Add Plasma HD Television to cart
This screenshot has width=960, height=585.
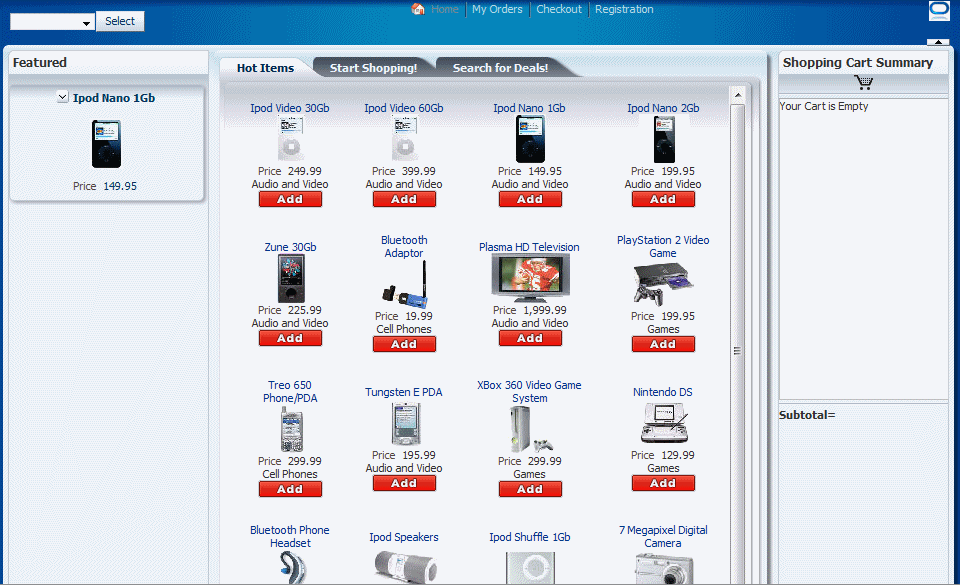pyautogui.click(x=530, y=338)
